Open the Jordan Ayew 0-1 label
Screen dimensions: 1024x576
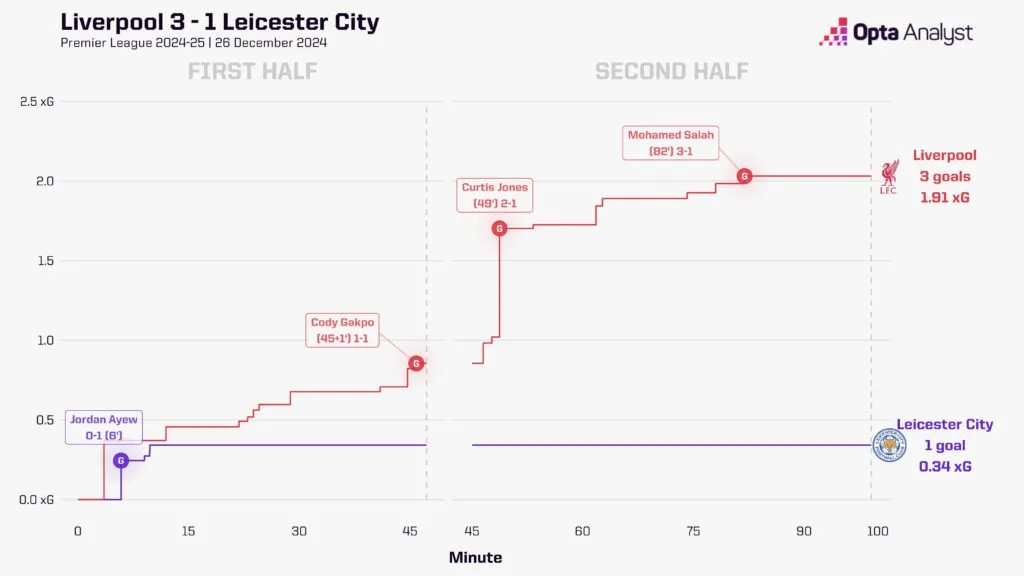click(104, 427)
